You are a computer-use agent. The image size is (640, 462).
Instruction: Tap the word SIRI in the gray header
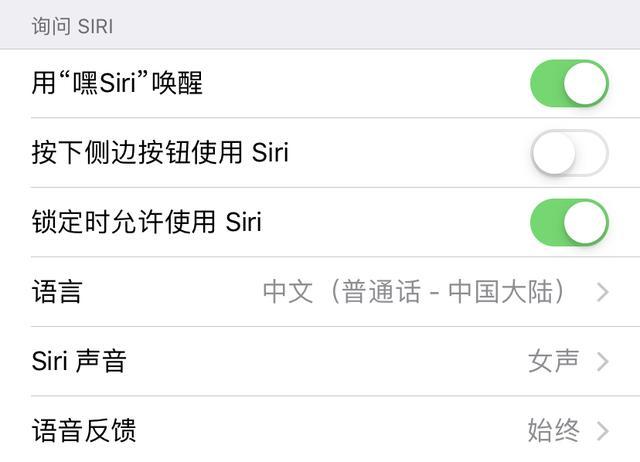point(95,27)
